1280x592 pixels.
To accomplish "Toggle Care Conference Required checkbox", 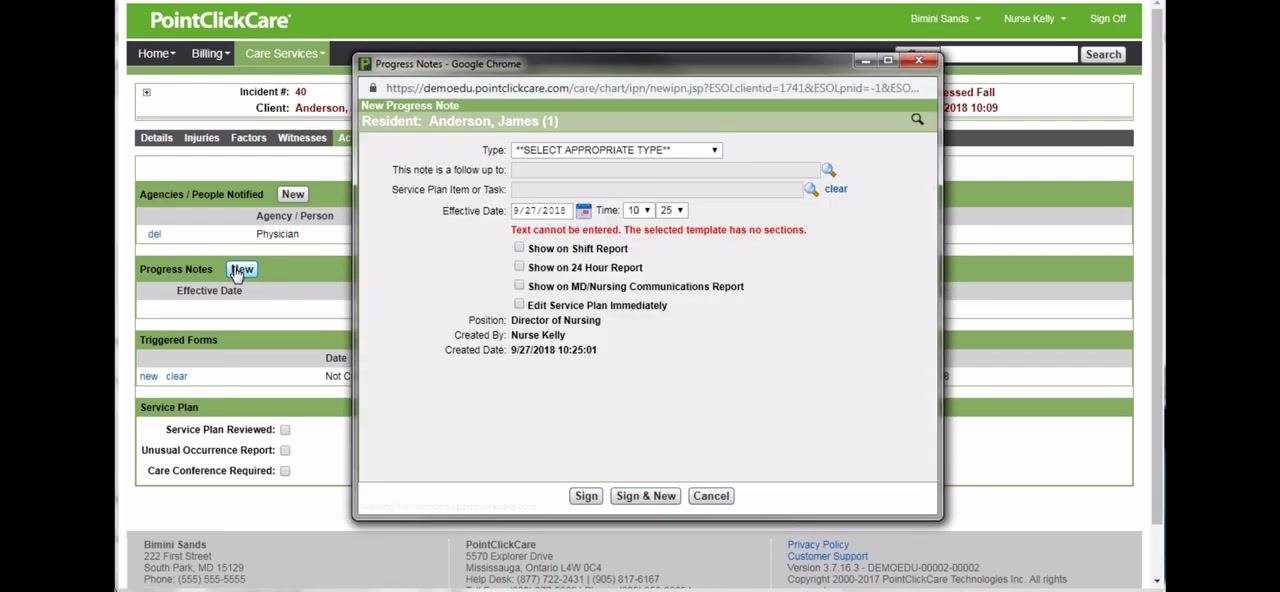I will pos(285,471).
